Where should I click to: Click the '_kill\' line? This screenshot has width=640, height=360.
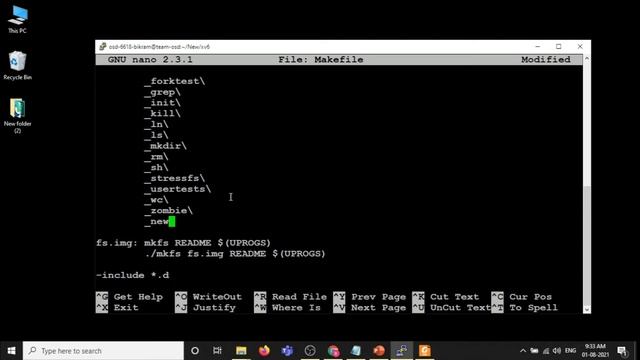click(162, 113)
